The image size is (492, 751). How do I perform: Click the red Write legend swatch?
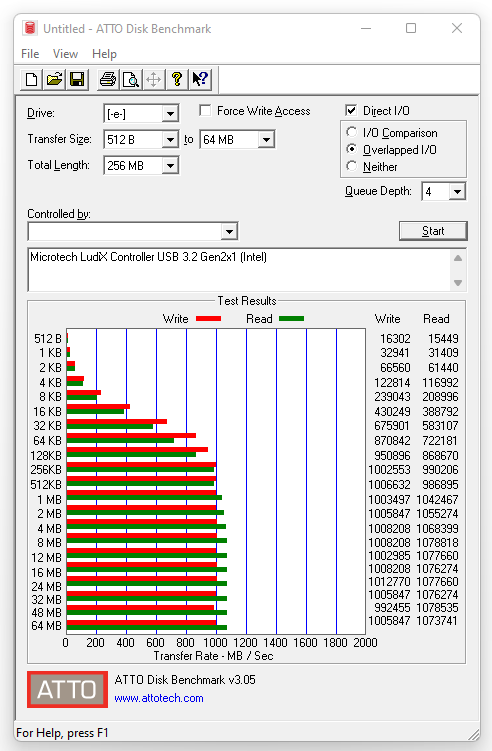pos(208,319)
